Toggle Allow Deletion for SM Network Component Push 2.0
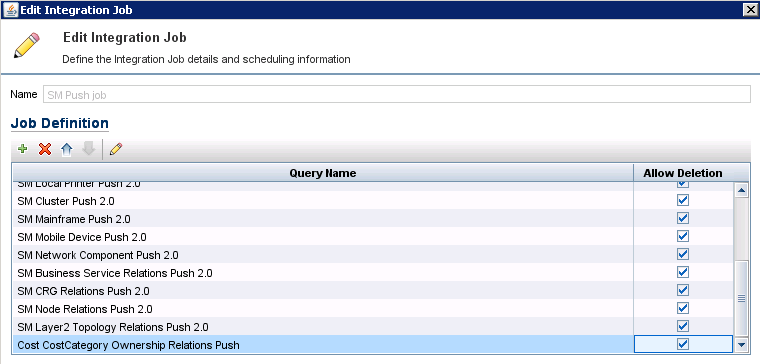The image size is (760, 364). point(683,254)
